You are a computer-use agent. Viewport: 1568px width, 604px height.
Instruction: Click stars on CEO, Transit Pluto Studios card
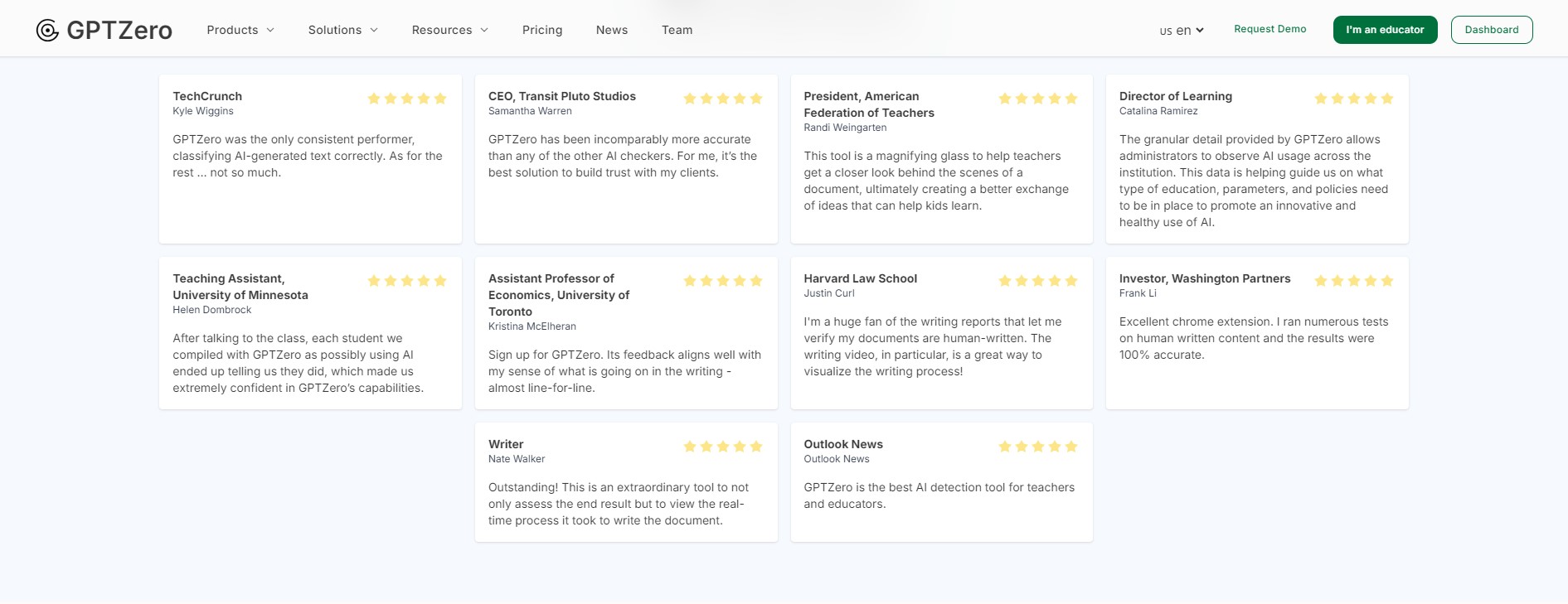(x=722, y=99)
